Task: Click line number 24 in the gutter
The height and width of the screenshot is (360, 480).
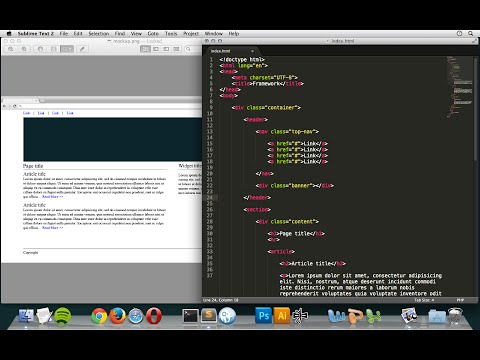Action: [x=210, y=198]
